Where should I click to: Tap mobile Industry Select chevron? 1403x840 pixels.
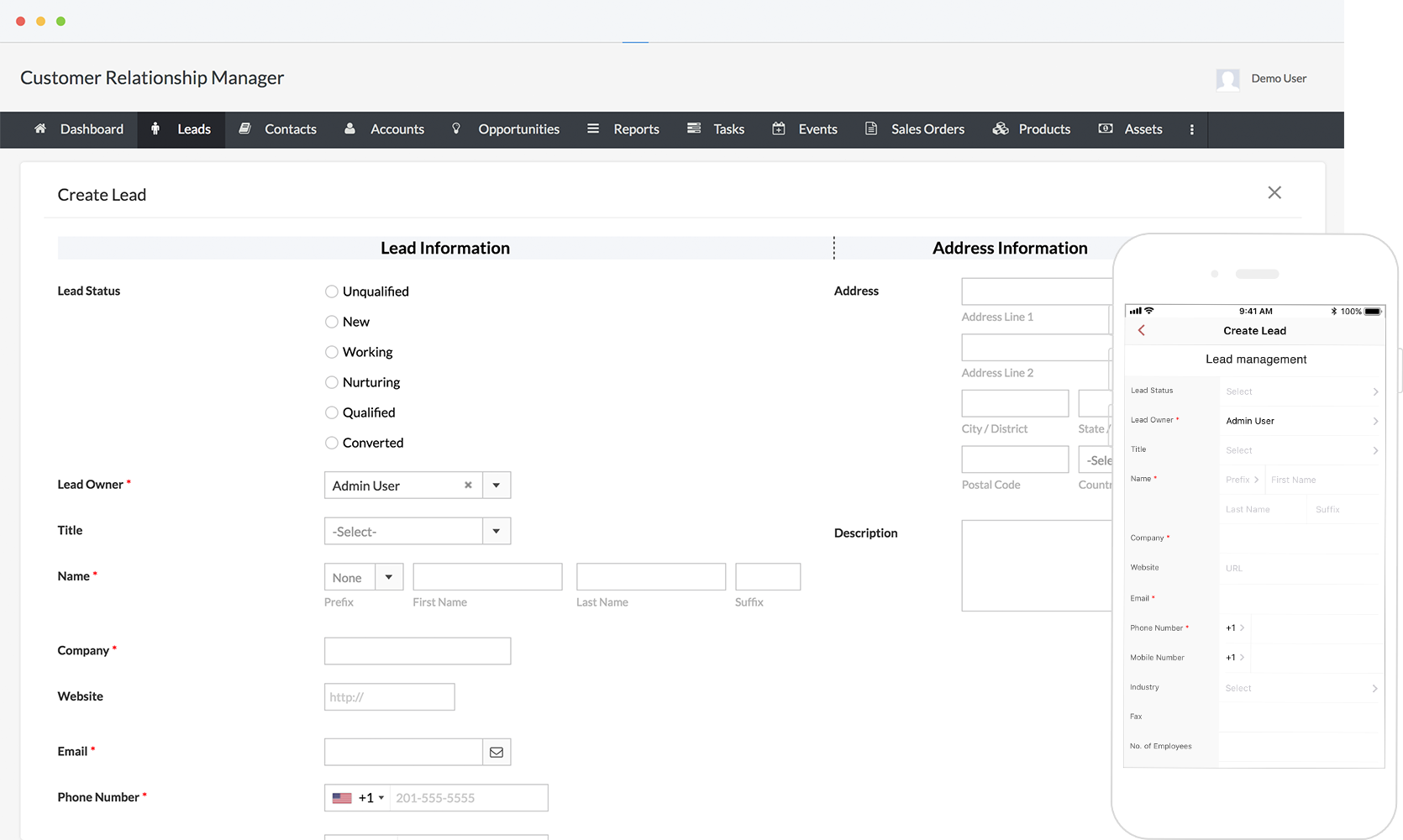[x=1375, y=688]
